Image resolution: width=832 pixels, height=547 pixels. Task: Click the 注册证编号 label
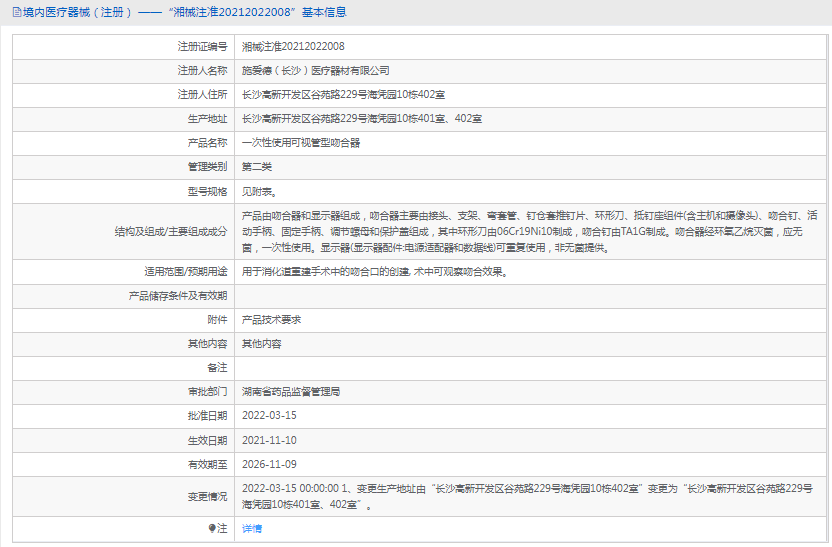[202, 47]
